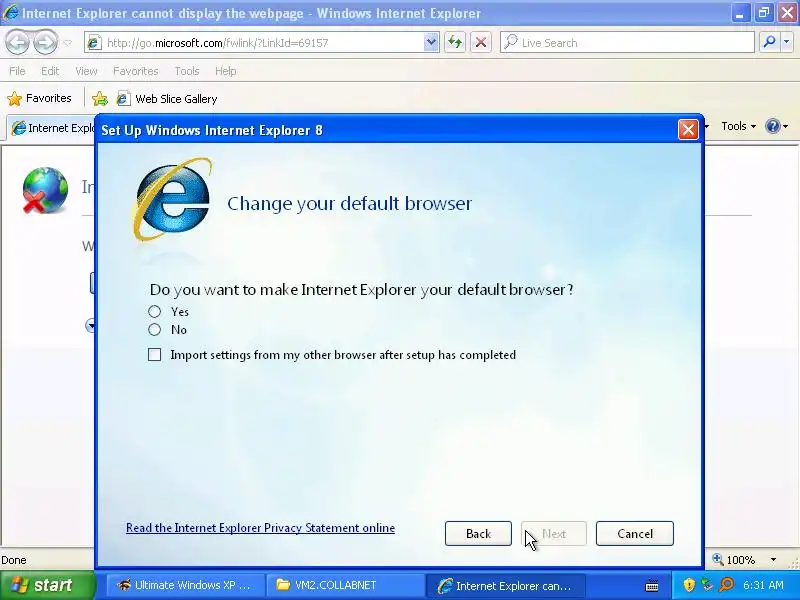
Task: Select the No radio button
Action: tap(155, 330)
